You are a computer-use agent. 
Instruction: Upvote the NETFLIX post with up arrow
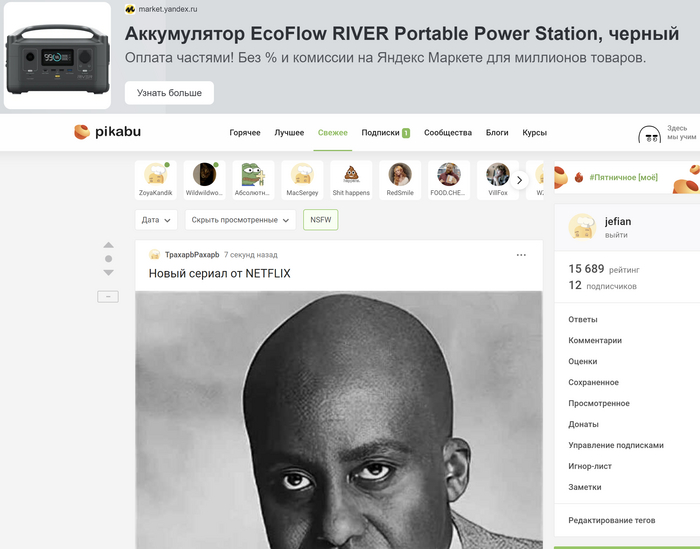point(108,245)
